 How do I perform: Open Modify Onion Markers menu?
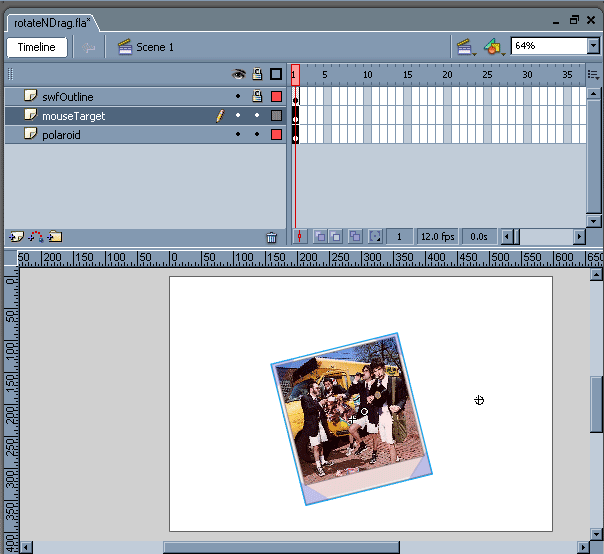pos(375,237)
